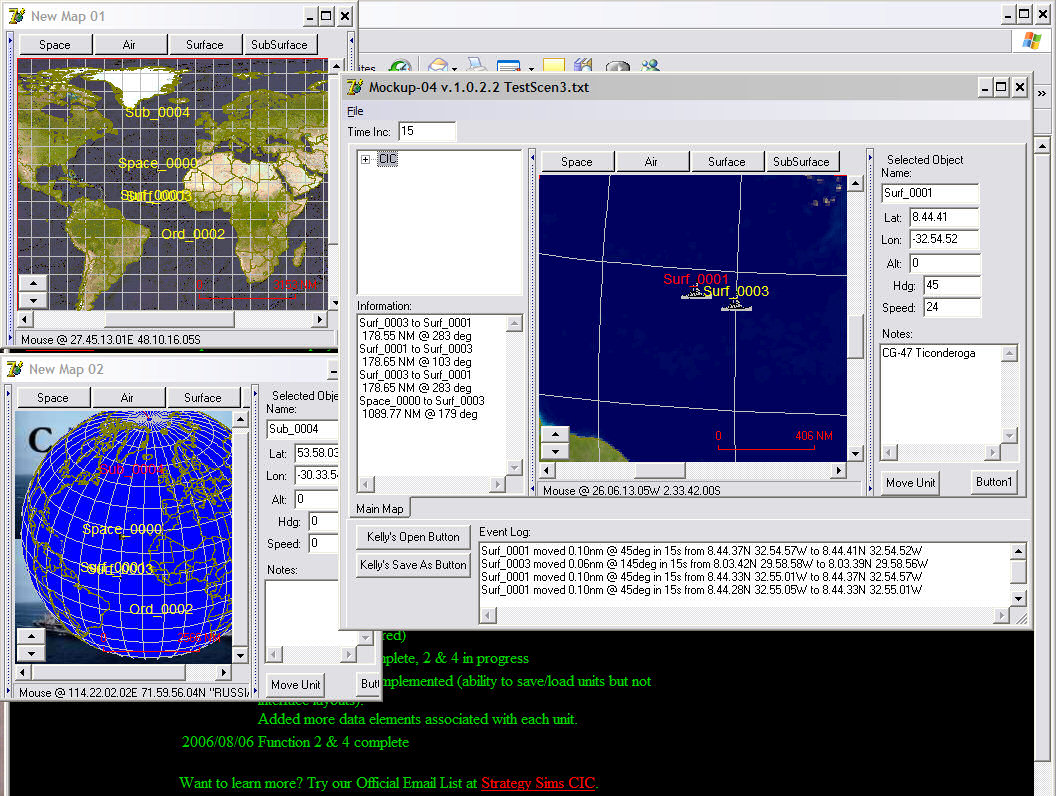Click the zoom up arrow on main map
1056x796 pixels.
(554, 435)
